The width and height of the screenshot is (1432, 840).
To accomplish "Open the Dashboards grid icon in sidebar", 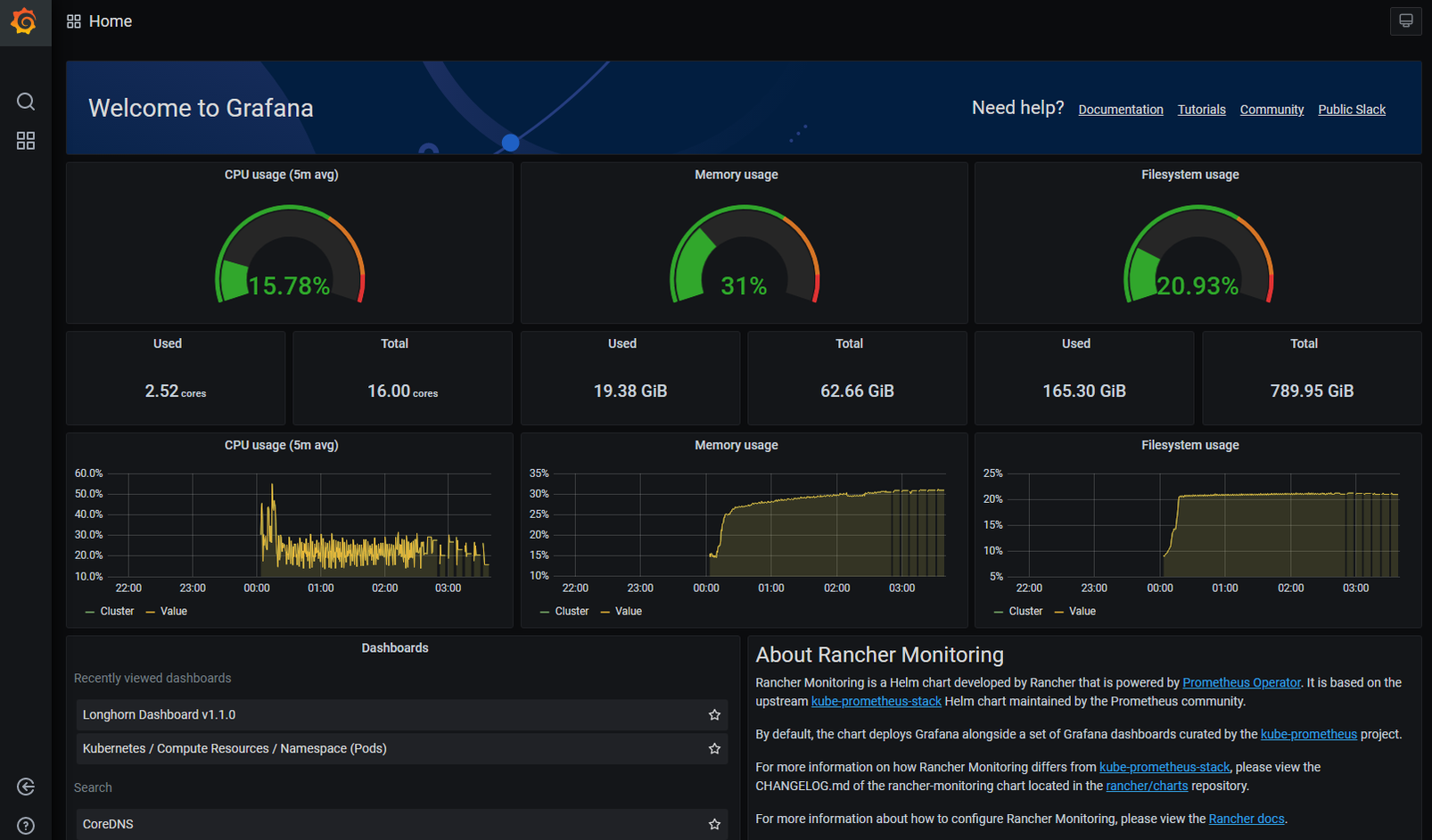I will [26, 141].
